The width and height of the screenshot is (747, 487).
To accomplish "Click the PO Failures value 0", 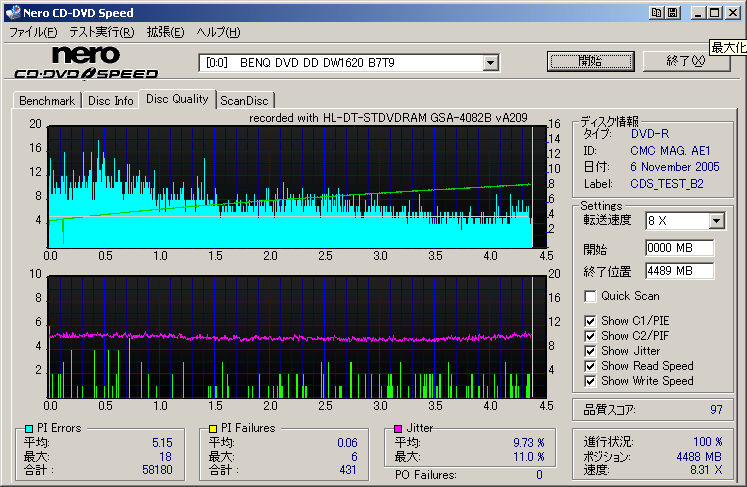I will [539, 475].
